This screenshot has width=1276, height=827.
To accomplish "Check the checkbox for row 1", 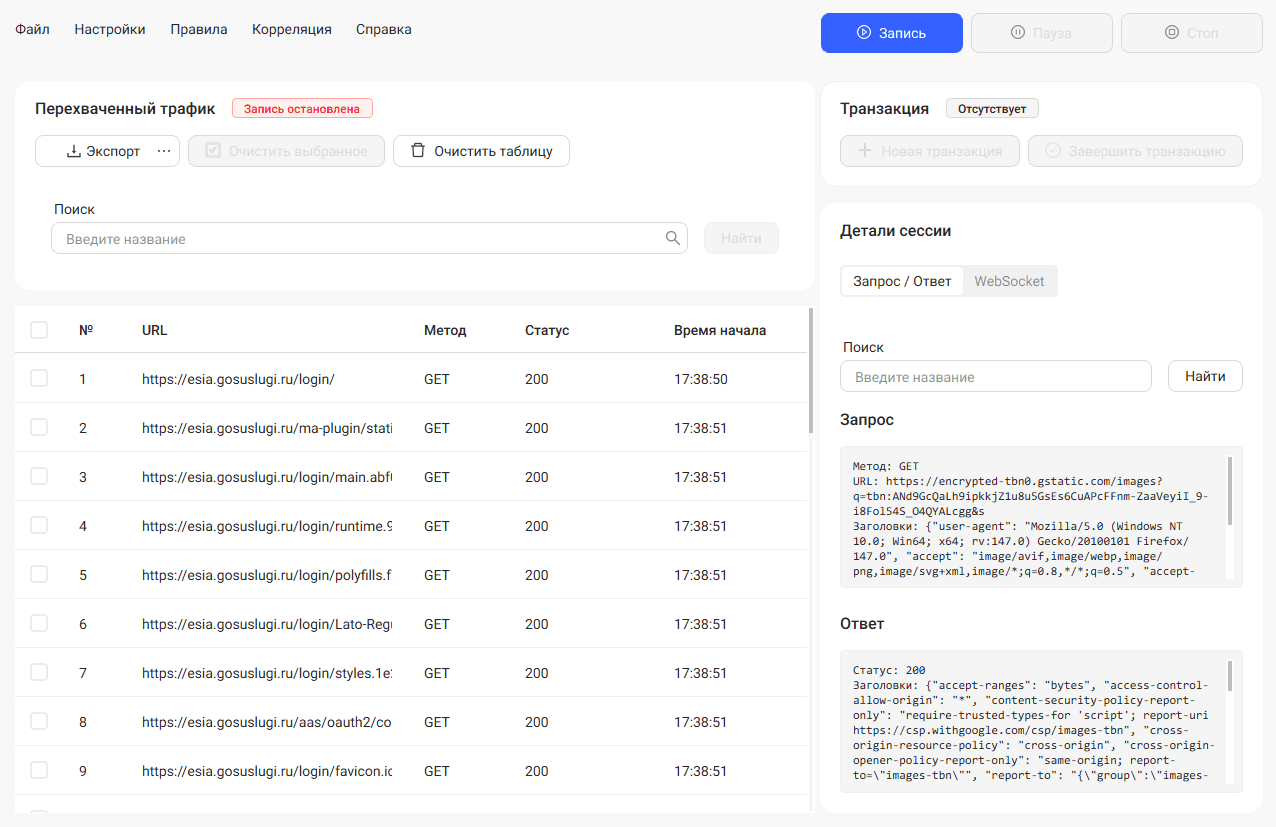I will tap(39, 378).
